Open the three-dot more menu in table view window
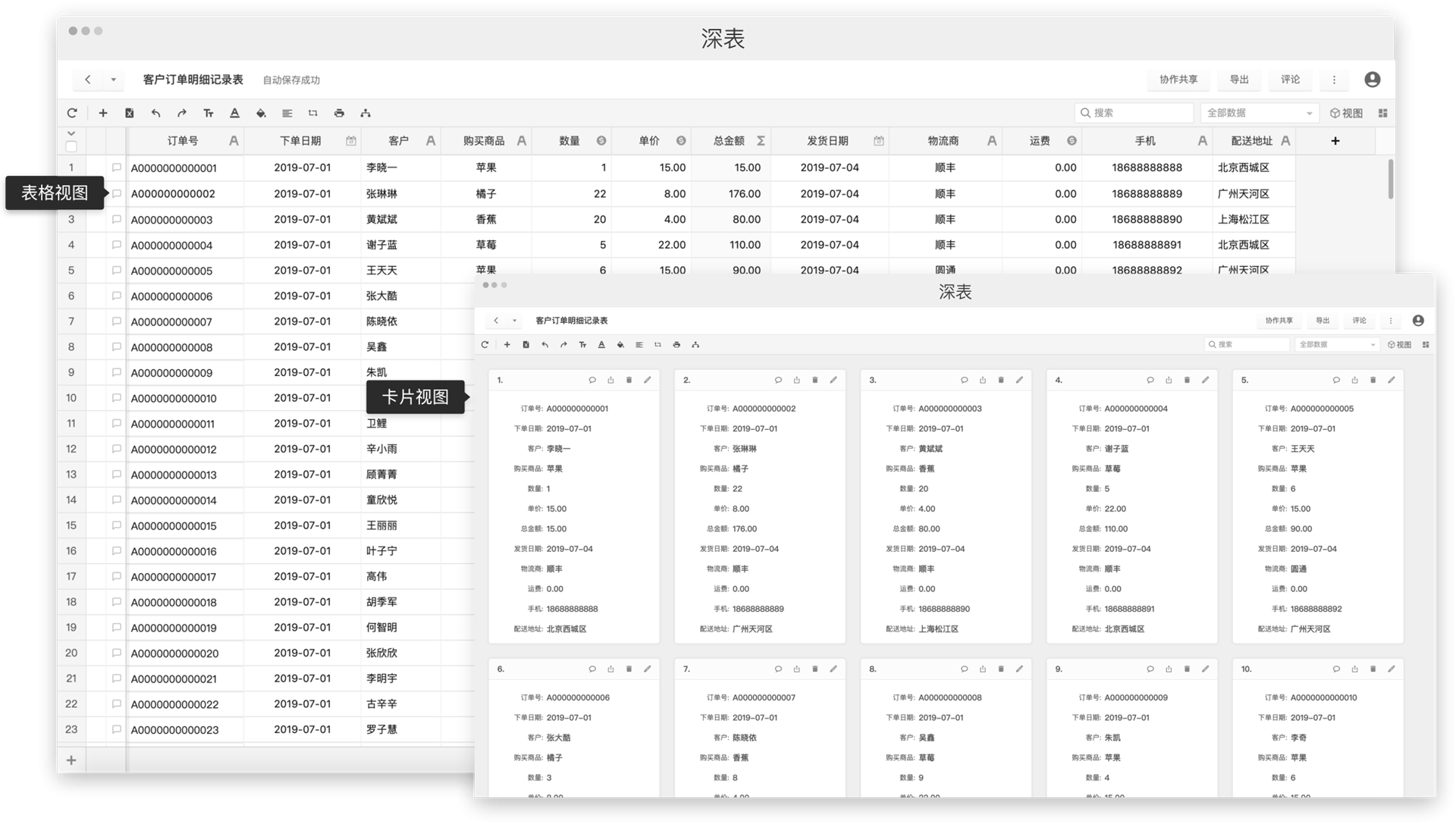Image resolution: width=1456 pixels, height=824 pixels. [1335, 80]
